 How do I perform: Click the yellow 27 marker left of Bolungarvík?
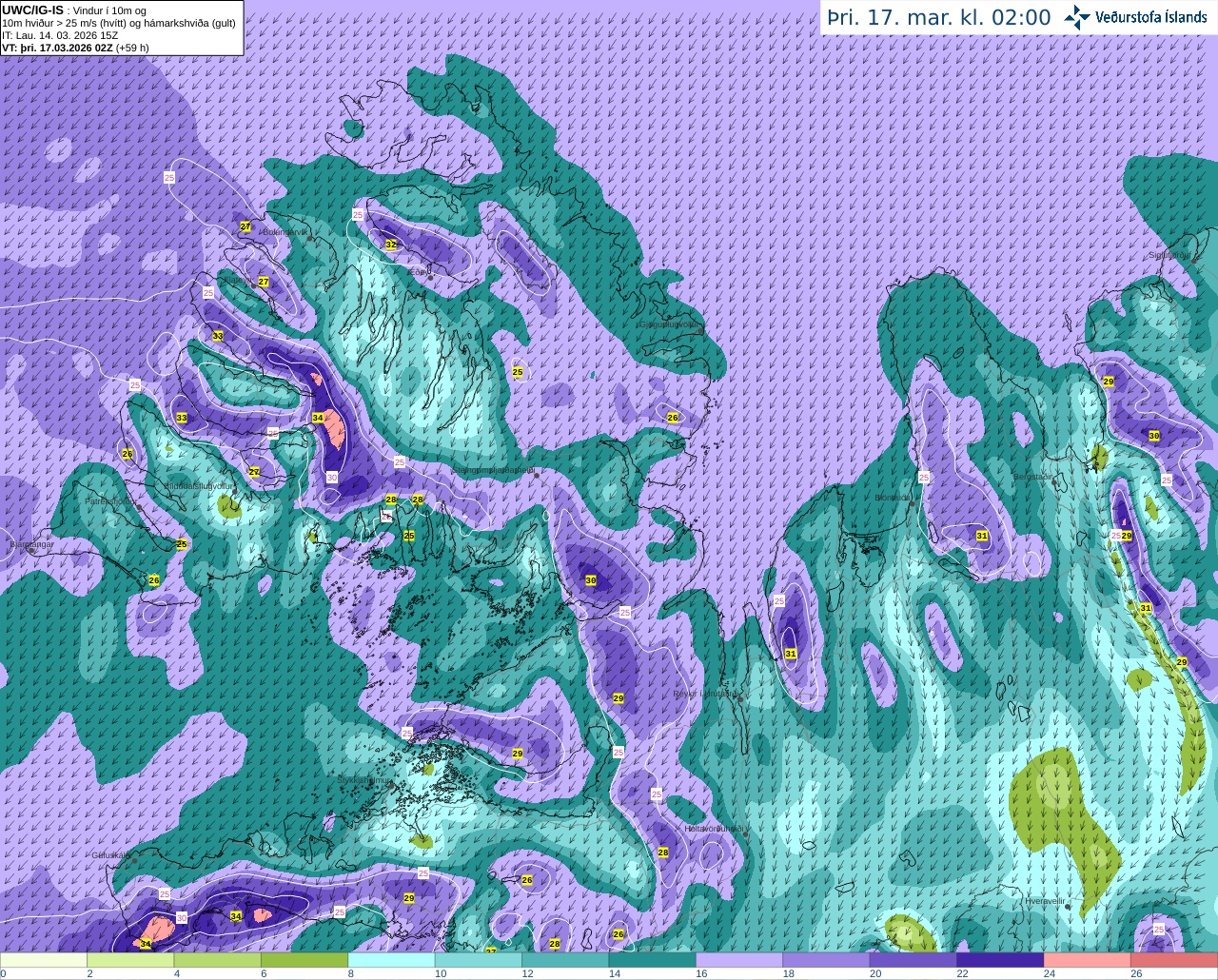point(246,226)
